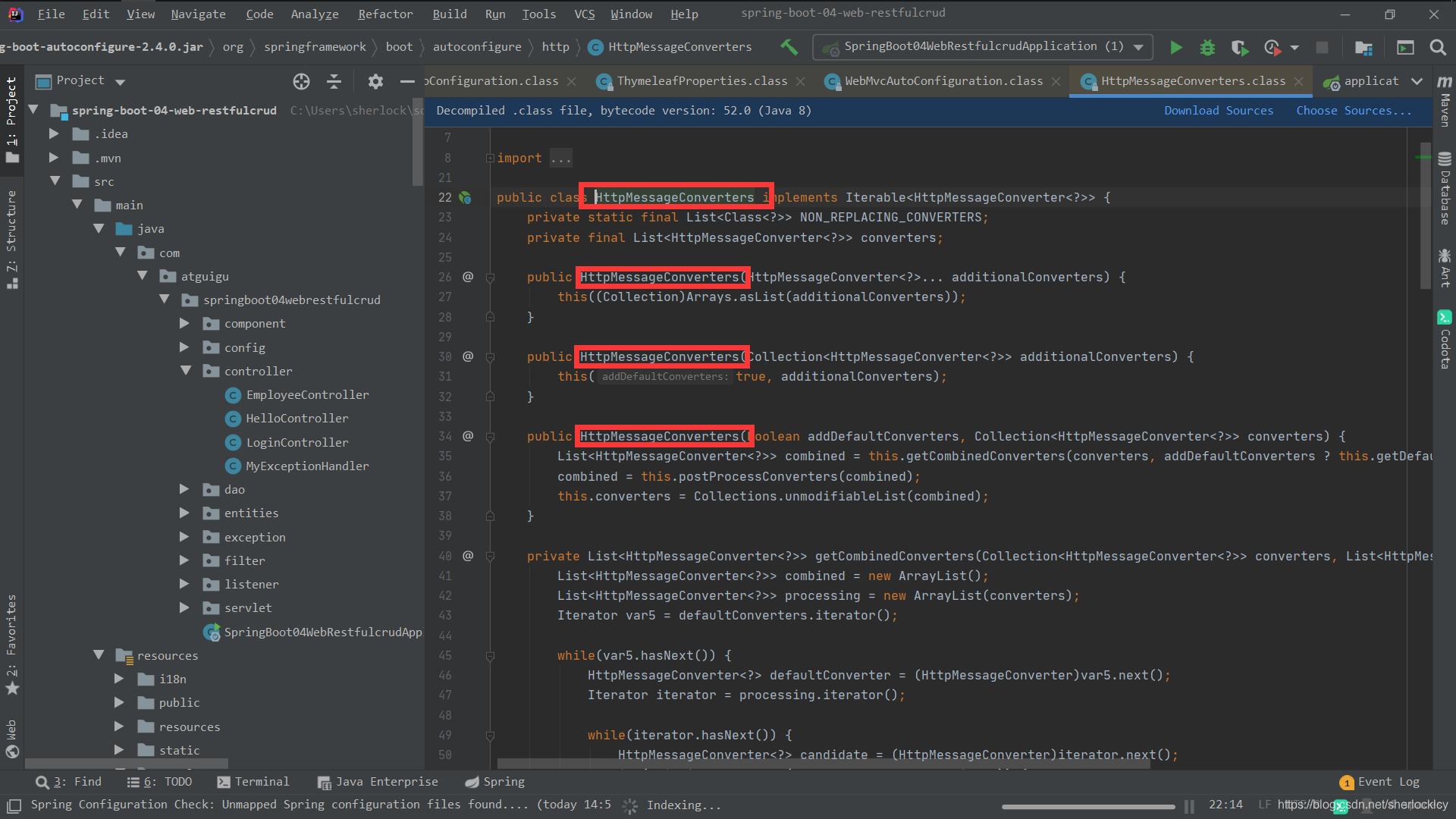Open the Terminal tool window
The image size is (1456, 819).
click(253, 782)
